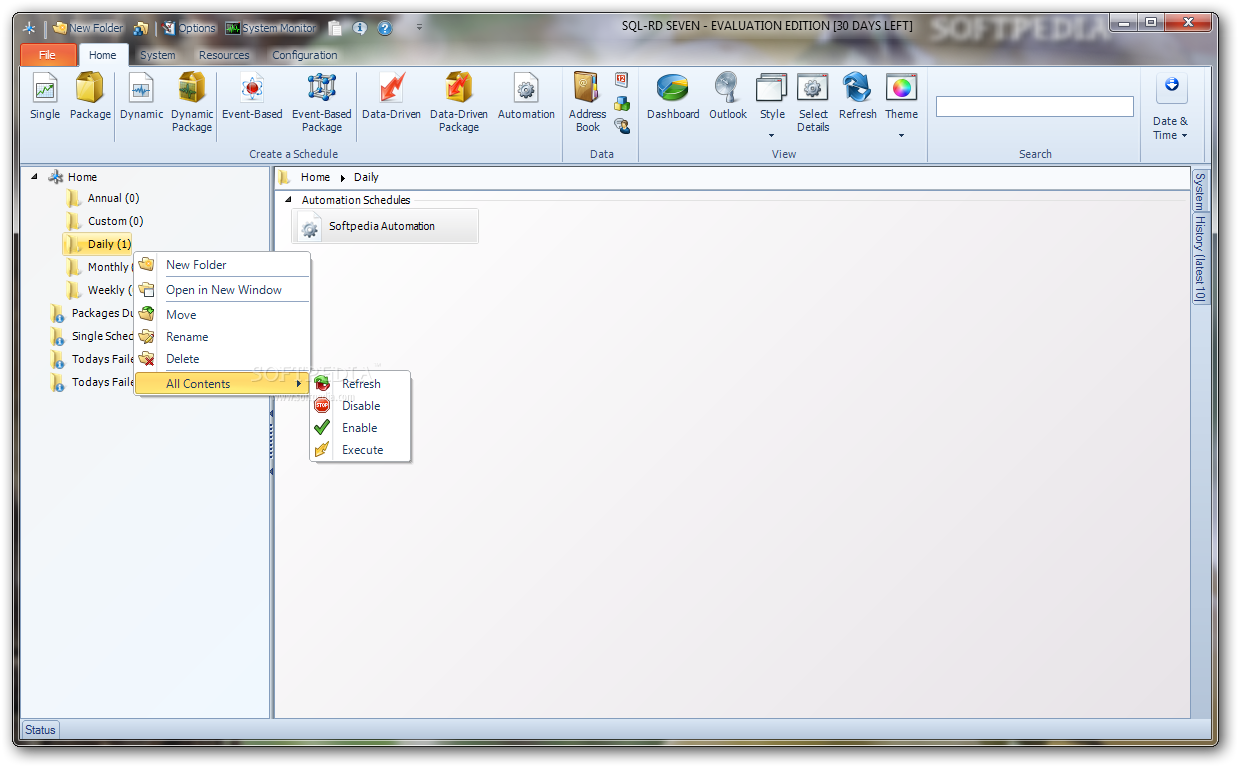Click the Dynamic schedule icon
Image resolution: width=1239 pixels, height=767 pixels.
(x=142, y=97)
